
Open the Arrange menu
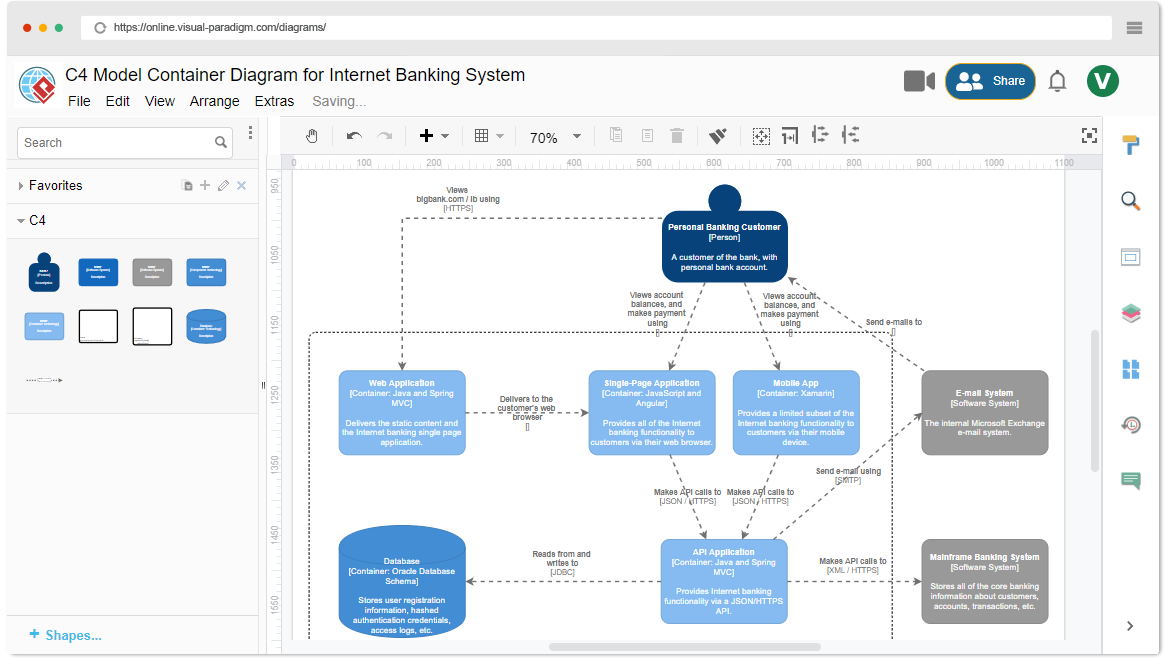click(x=214, y=101)
